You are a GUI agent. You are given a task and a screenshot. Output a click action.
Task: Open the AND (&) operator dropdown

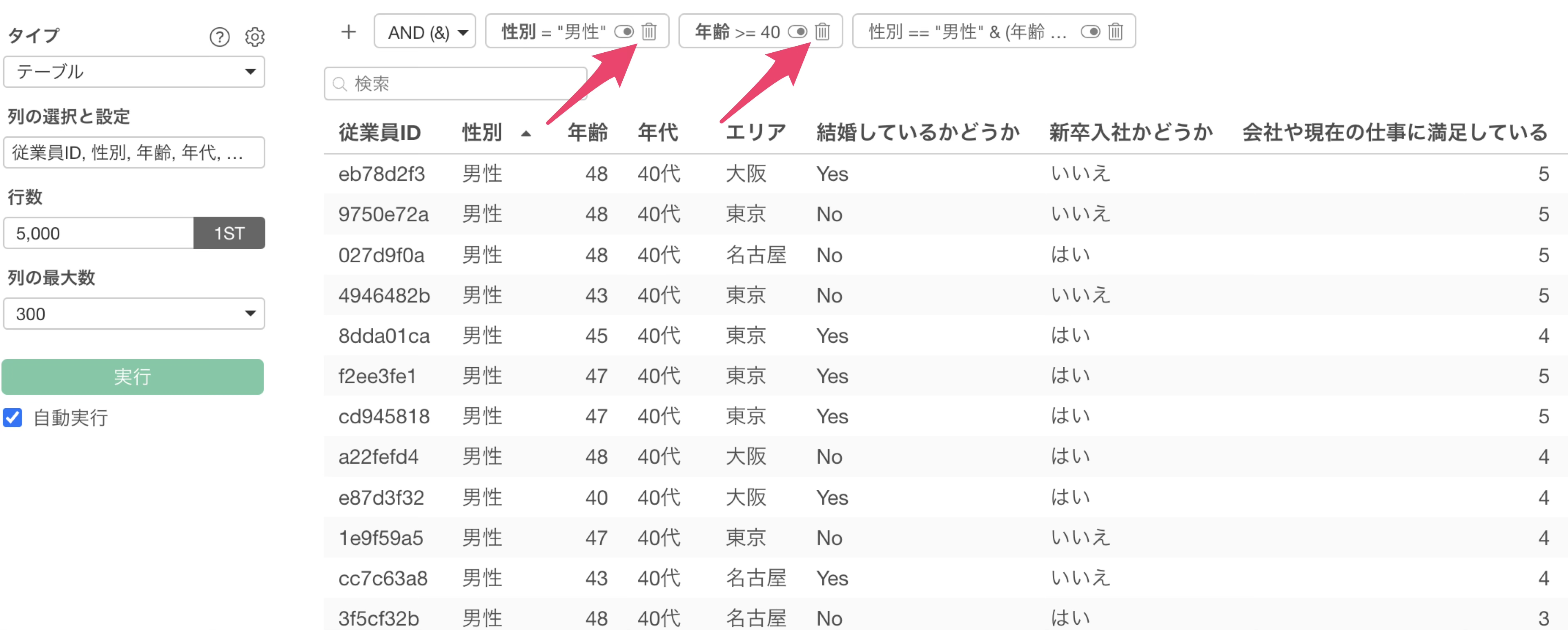(425, 32)
